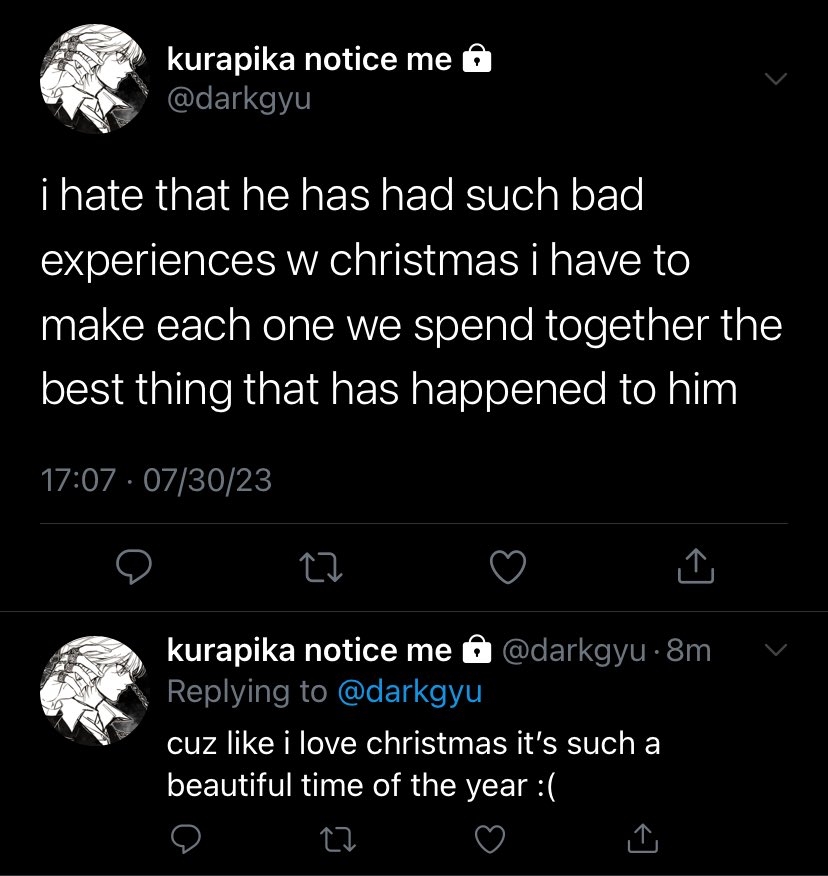
Task: Tap the 8m timestamp on reply
Action: pos(688,650)
